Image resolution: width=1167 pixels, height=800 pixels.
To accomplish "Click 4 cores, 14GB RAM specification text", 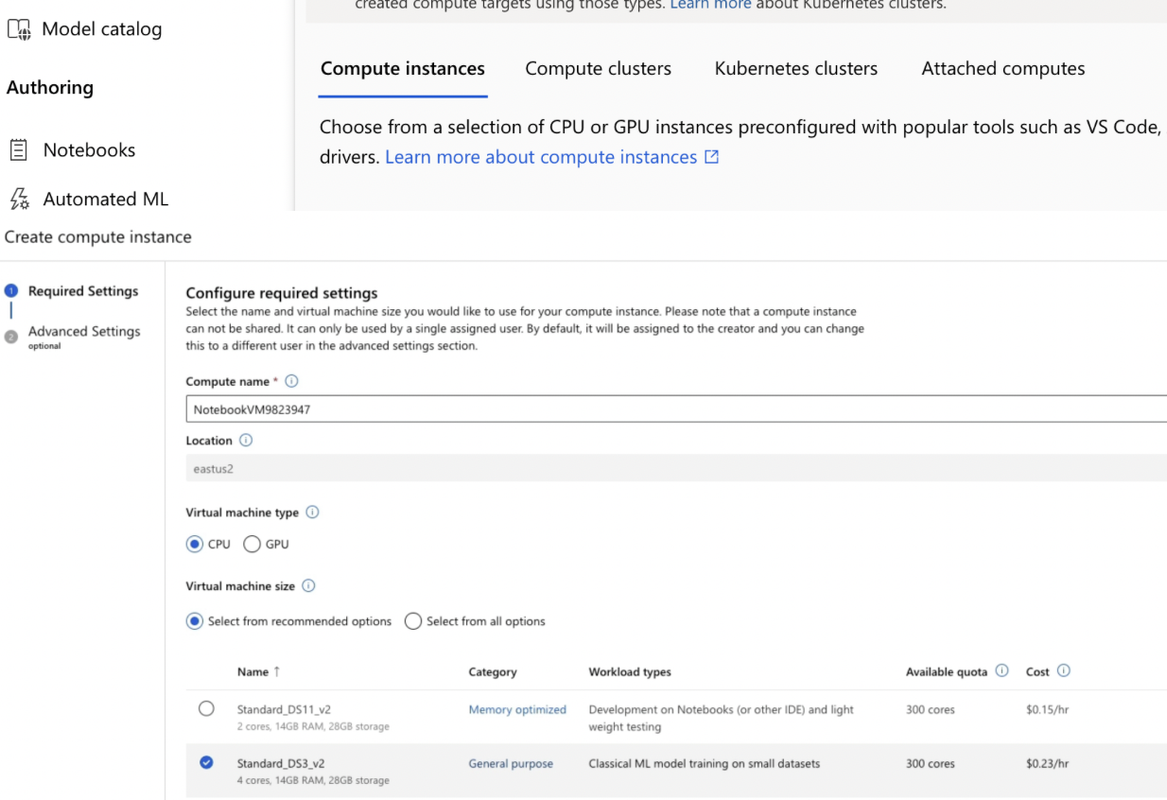I will point(313,780).
